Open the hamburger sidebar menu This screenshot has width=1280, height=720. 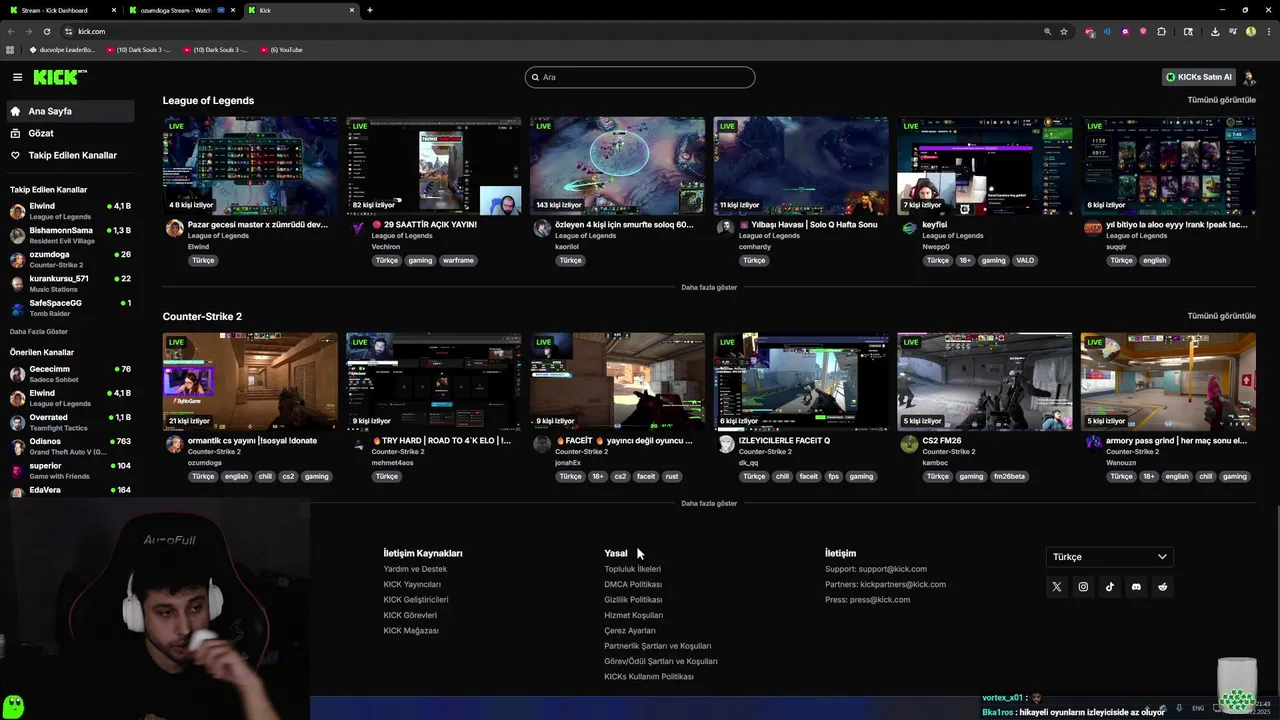17,77
